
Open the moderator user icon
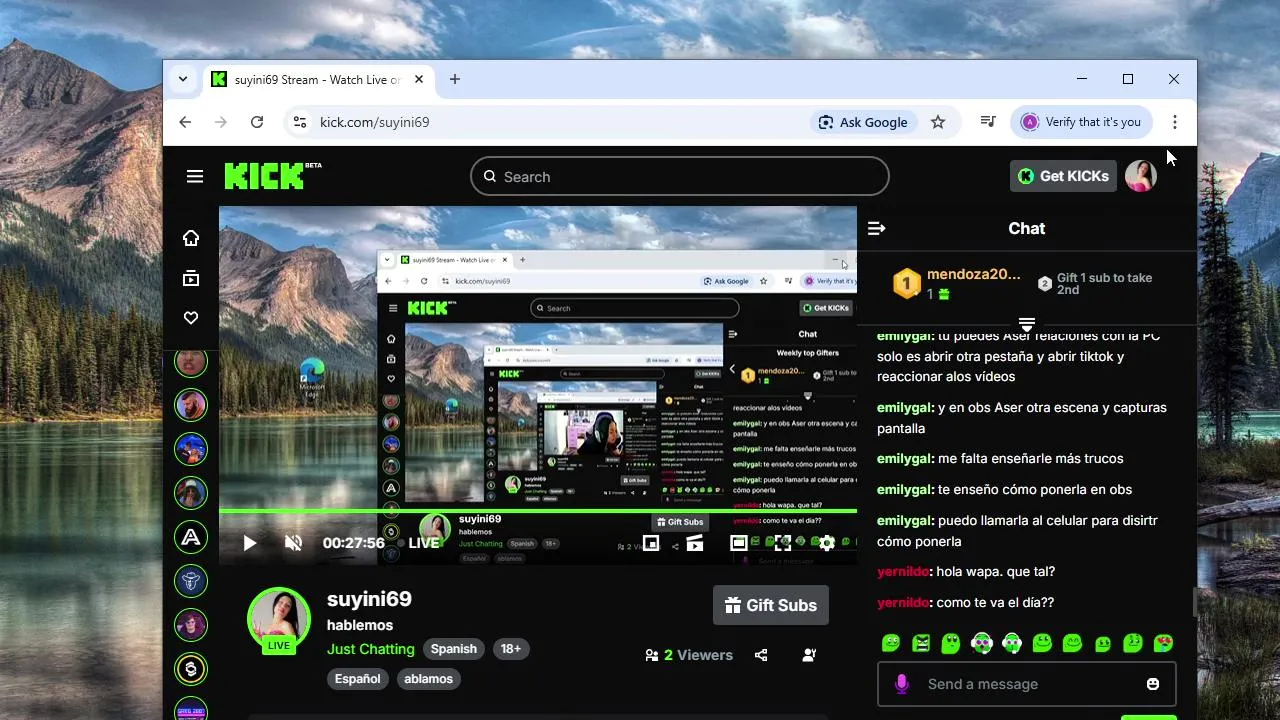pos(809,655)
